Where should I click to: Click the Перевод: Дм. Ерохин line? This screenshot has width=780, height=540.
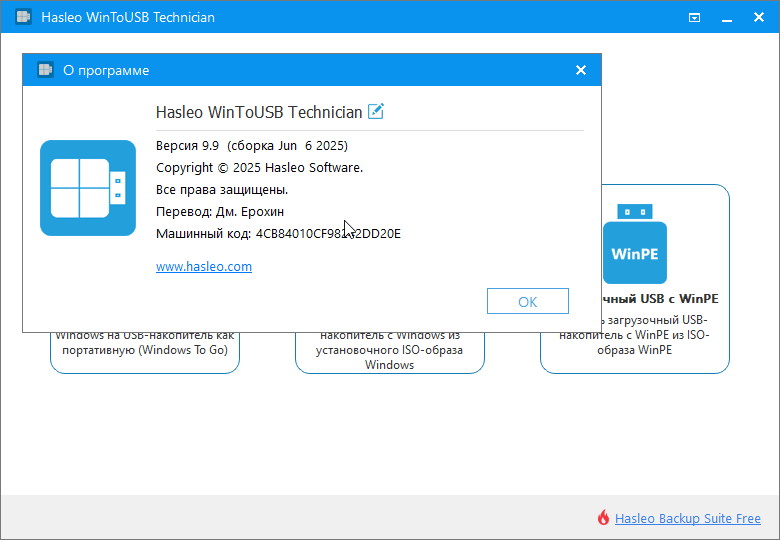point(220,211)
